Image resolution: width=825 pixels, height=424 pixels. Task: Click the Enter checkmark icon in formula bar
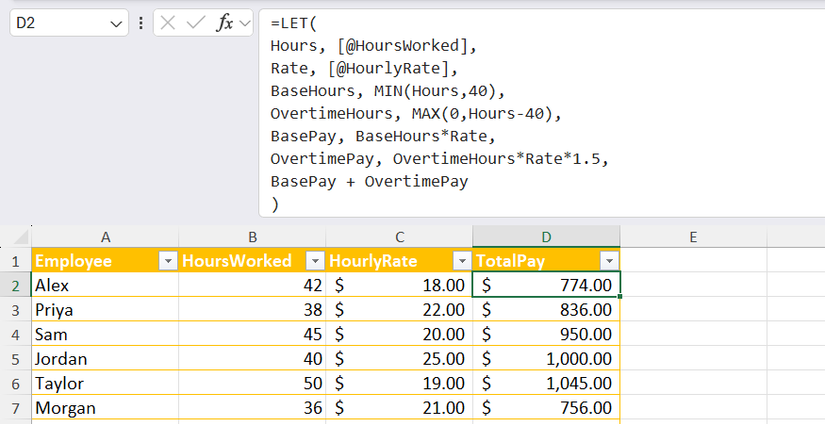pyautogui.click(x=196, y=23)
